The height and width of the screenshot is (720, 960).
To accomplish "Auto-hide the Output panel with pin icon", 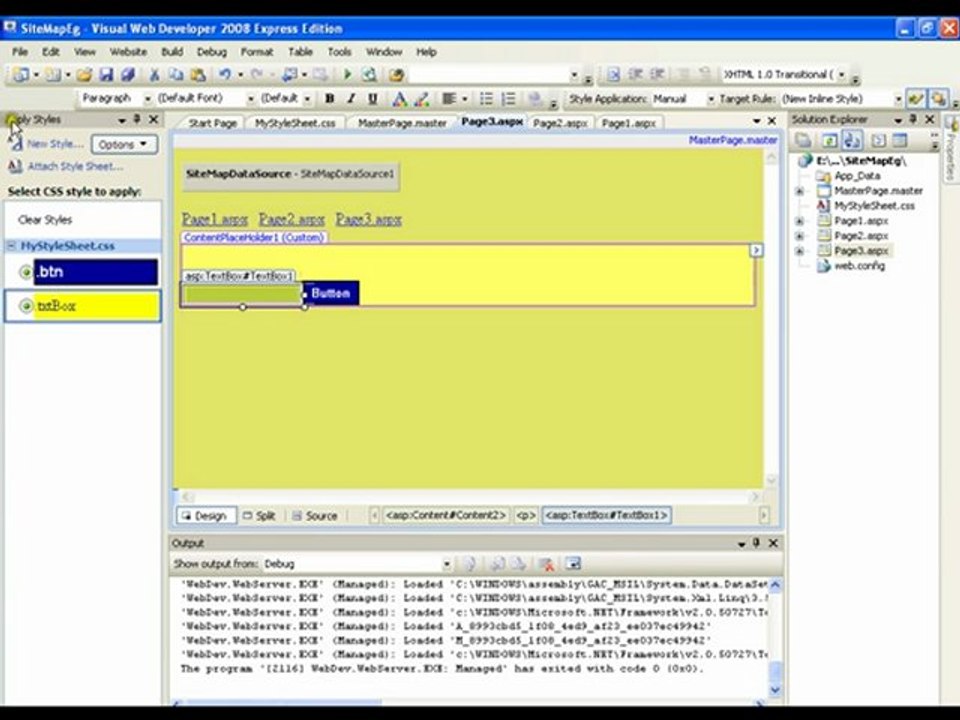I will pos(756,543).
